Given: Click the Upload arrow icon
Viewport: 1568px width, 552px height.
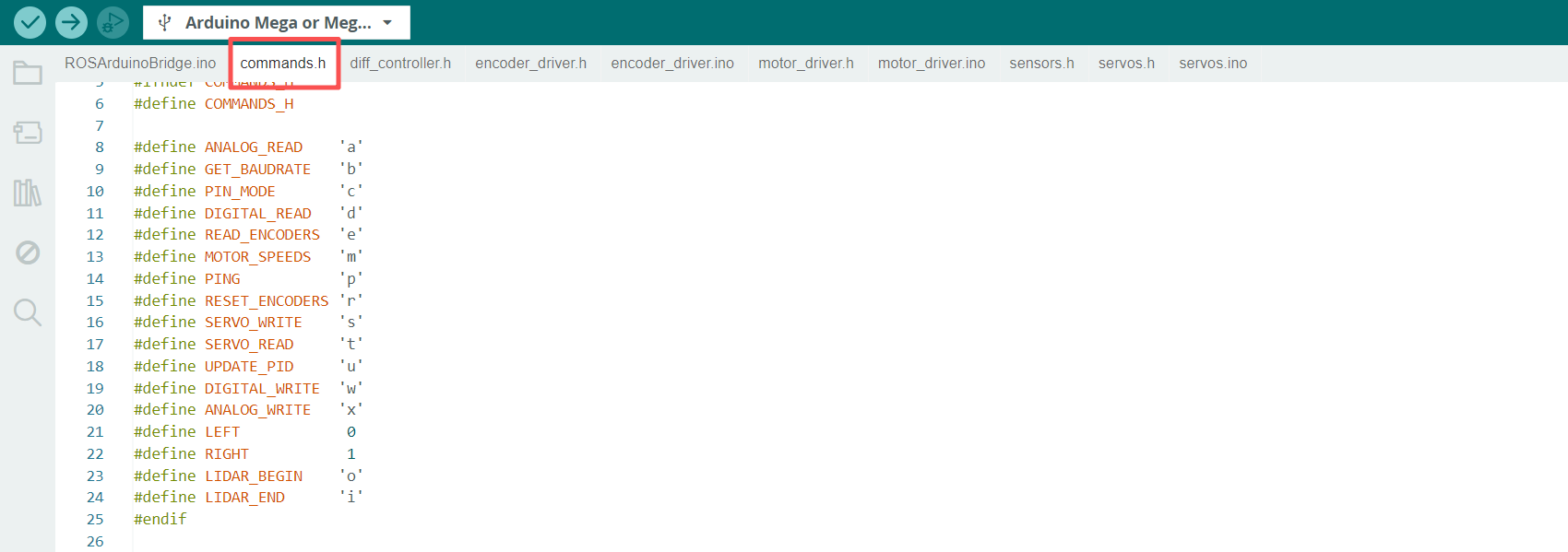Looking at the screenshot, I should point(71,22).
